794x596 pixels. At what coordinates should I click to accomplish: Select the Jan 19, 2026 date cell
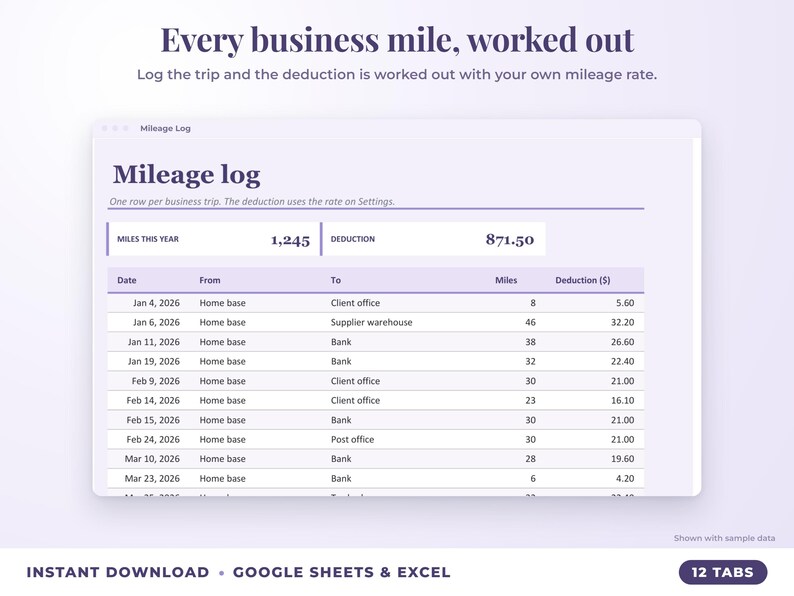click(153, 361)
